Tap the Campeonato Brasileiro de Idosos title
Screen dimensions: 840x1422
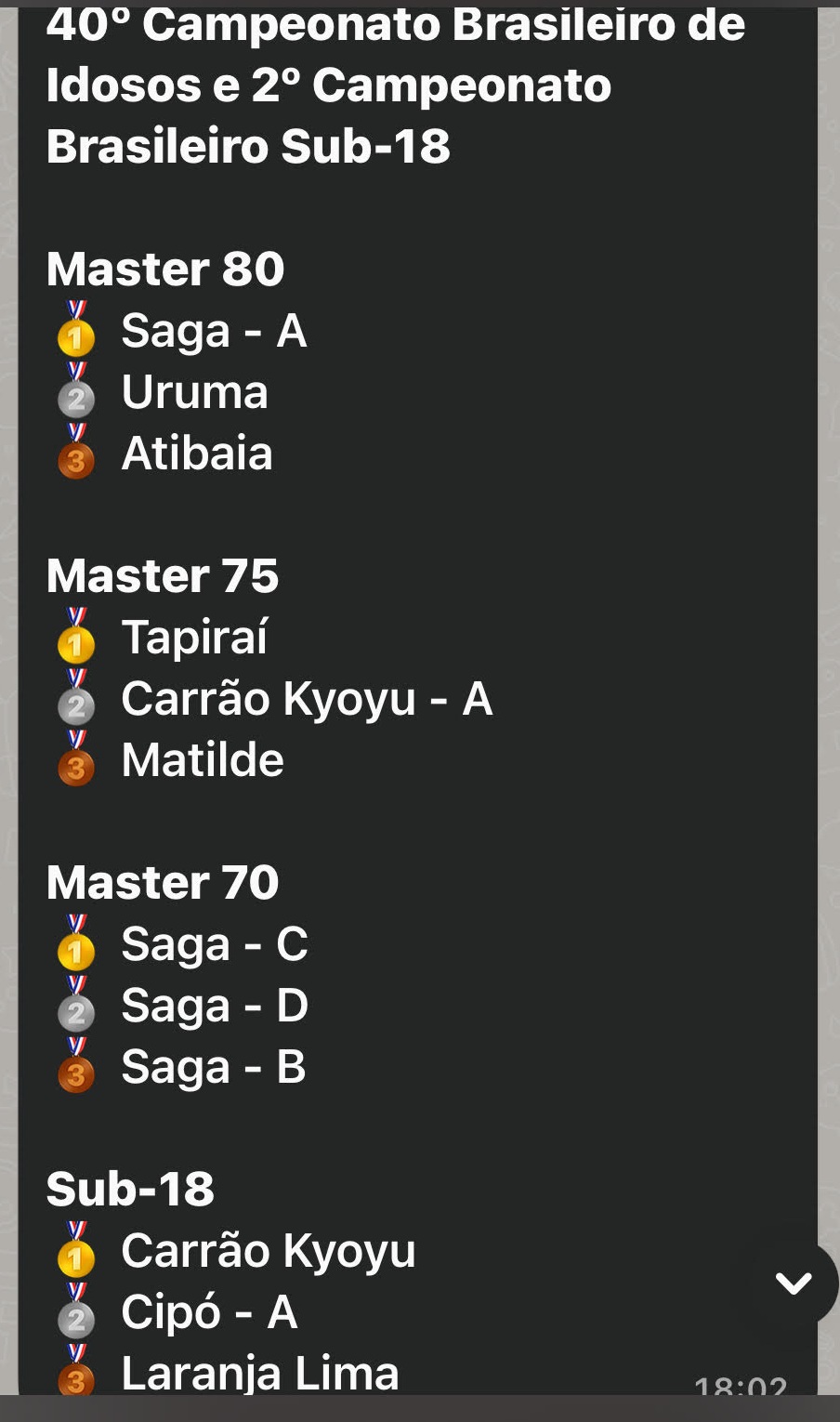pyautogui.click(x=395, y=86)
